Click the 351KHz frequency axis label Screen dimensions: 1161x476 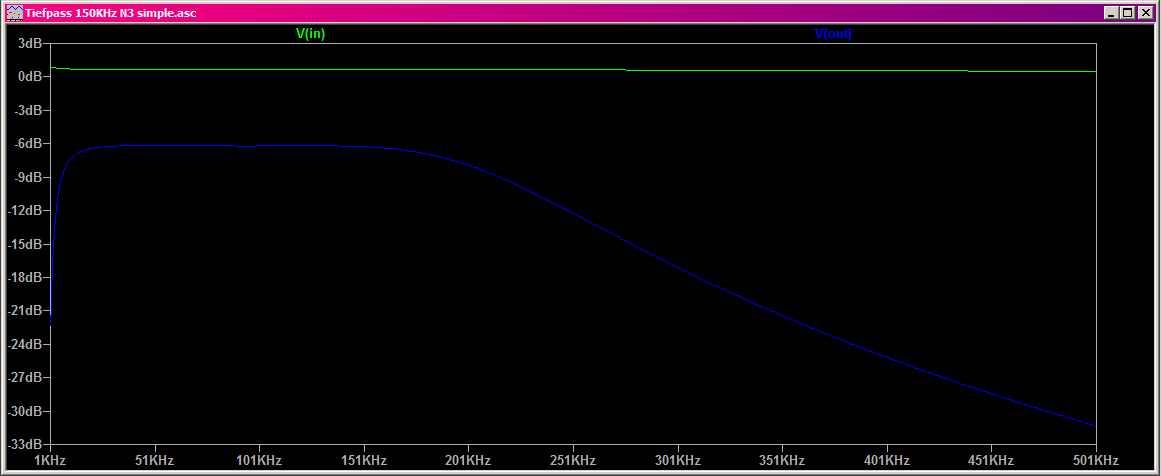782,460
